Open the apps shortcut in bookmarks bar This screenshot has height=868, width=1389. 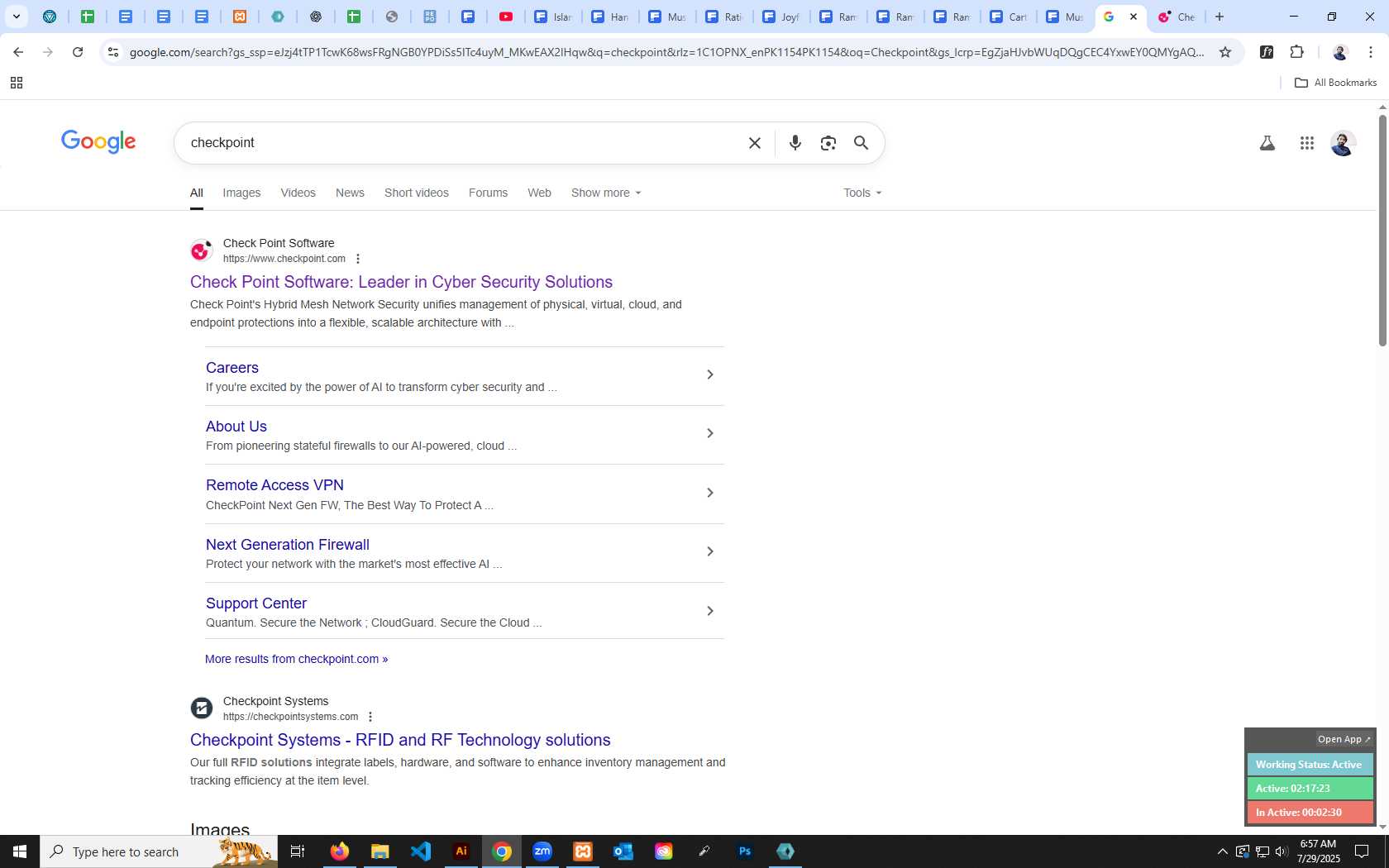17,83
